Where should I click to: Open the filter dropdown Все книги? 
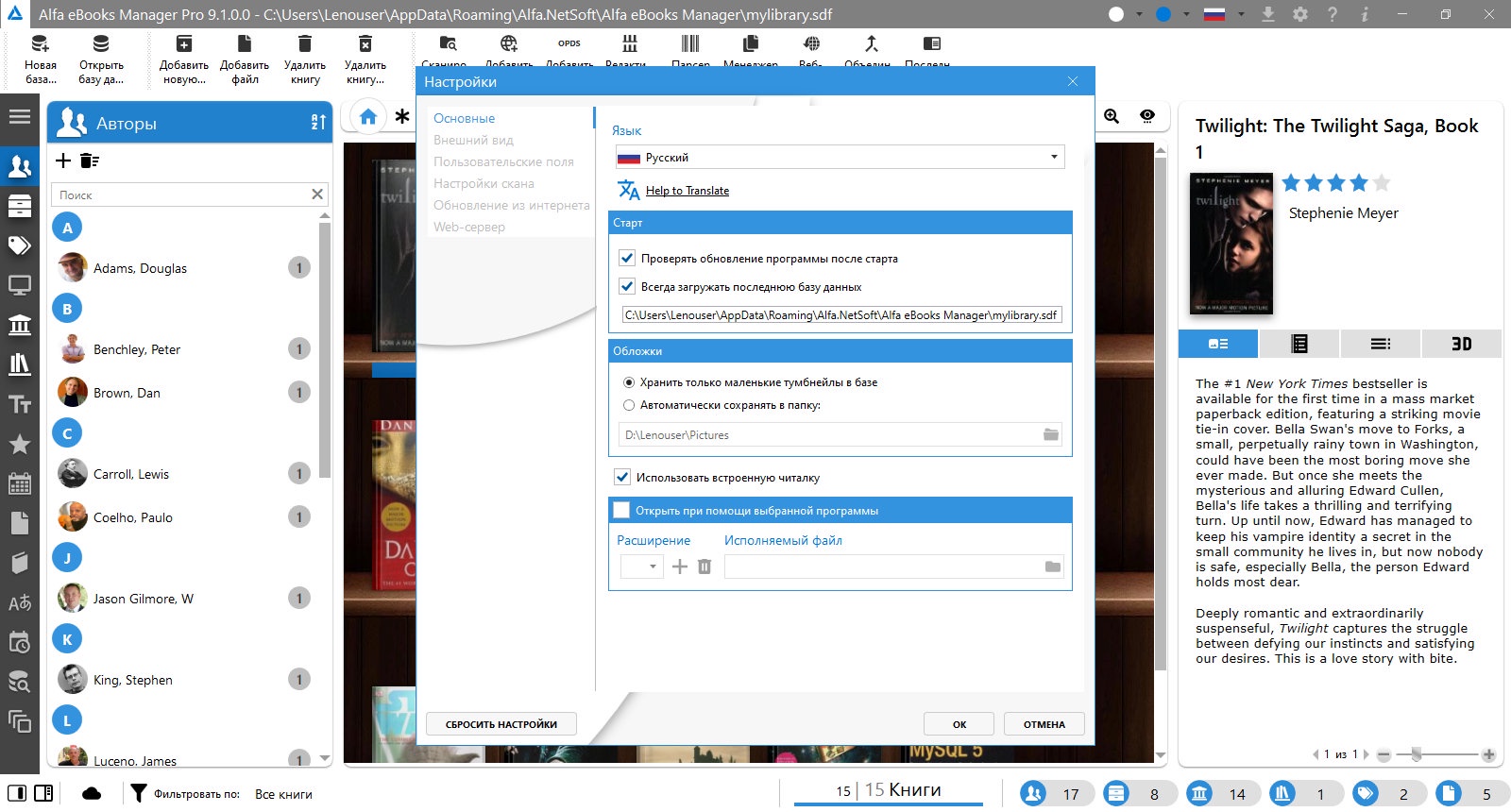[x=283, y=794]
